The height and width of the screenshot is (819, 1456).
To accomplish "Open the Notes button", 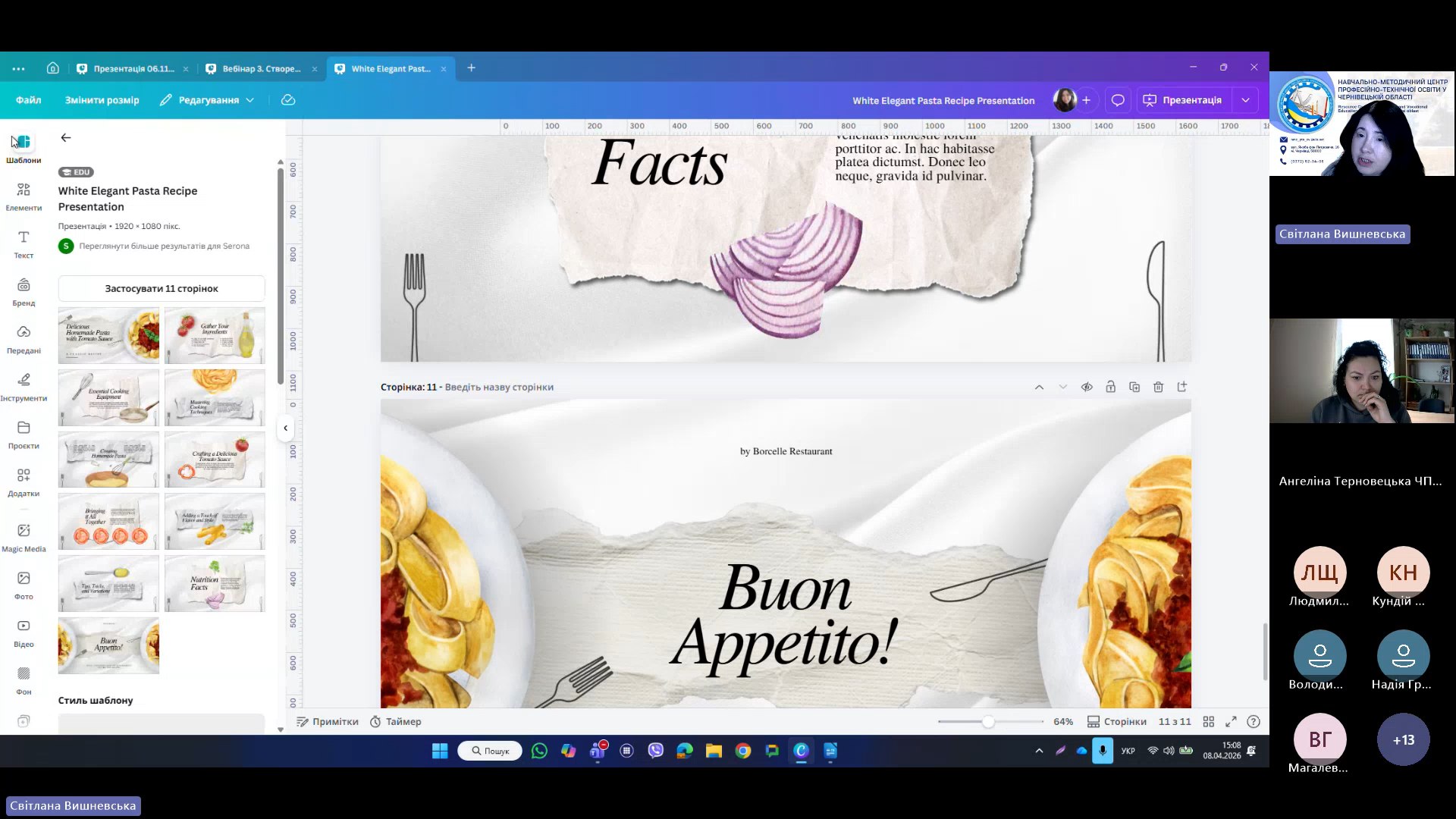I will click(x=328, y=722).
